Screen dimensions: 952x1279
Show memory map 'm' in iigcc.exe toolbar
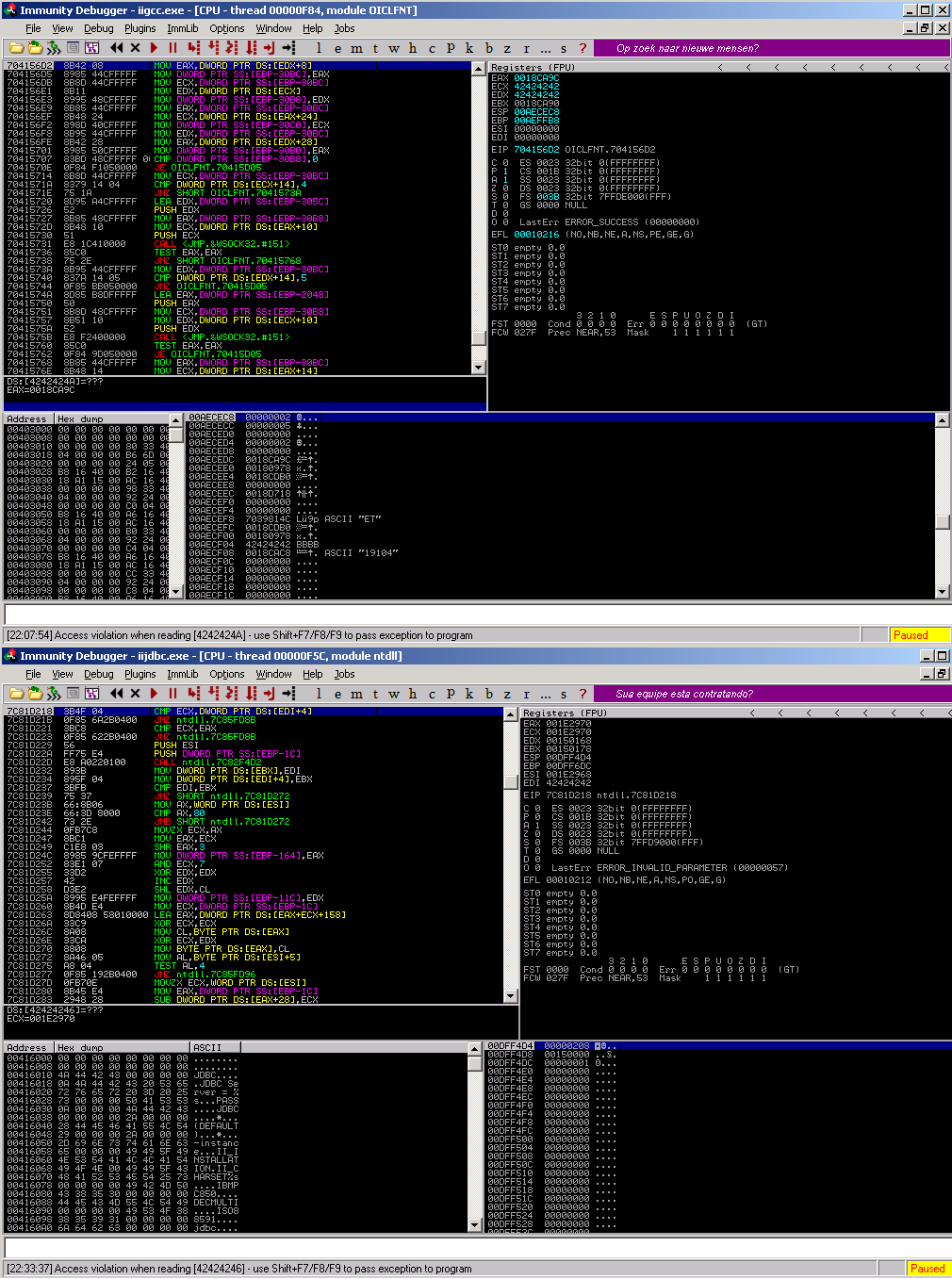point(356,48)
